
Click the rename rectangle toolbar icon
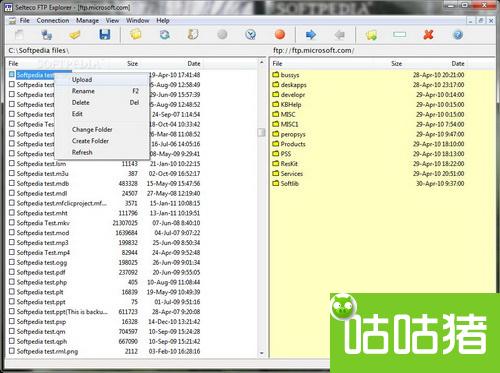[x=399, y=34]
